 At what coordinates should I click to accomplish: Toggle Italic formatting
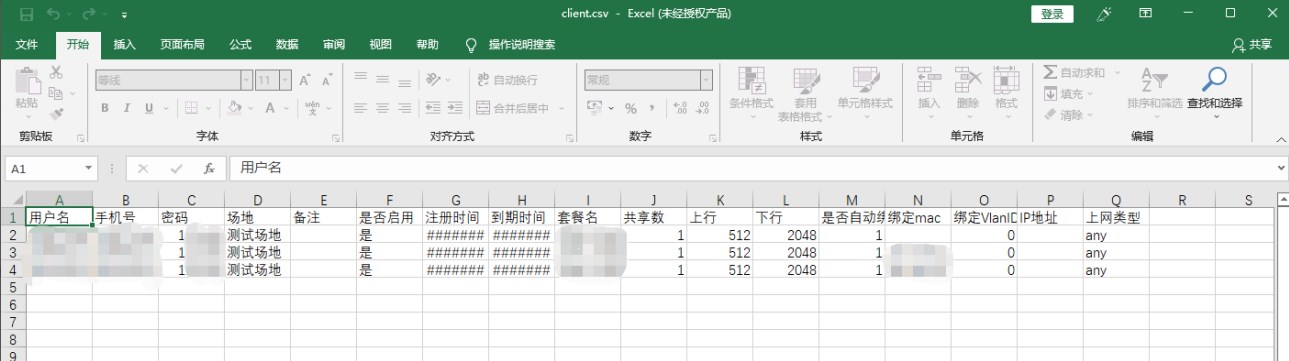coord(126,108)
